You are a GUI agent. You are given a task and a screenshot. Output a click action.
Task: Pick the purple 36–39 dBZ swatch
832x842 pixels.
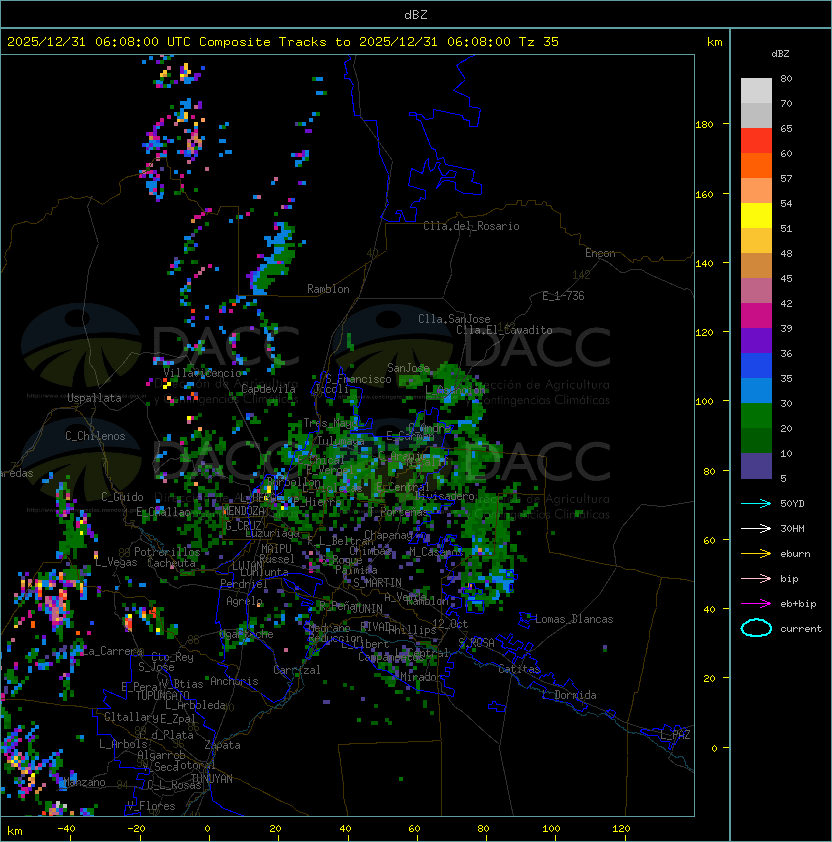[x=756, y=341]
